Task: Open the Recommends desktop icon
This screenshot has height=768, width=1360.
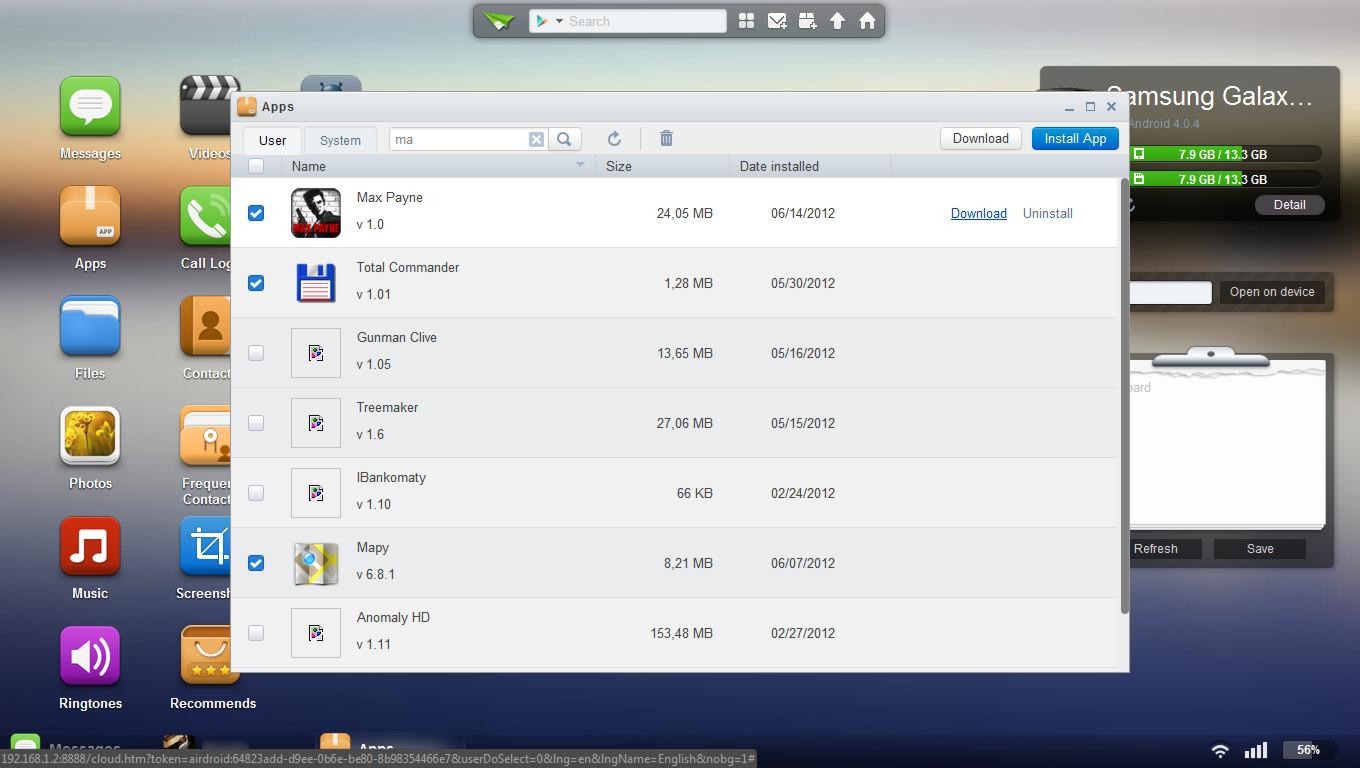Action: pos(211,657)
